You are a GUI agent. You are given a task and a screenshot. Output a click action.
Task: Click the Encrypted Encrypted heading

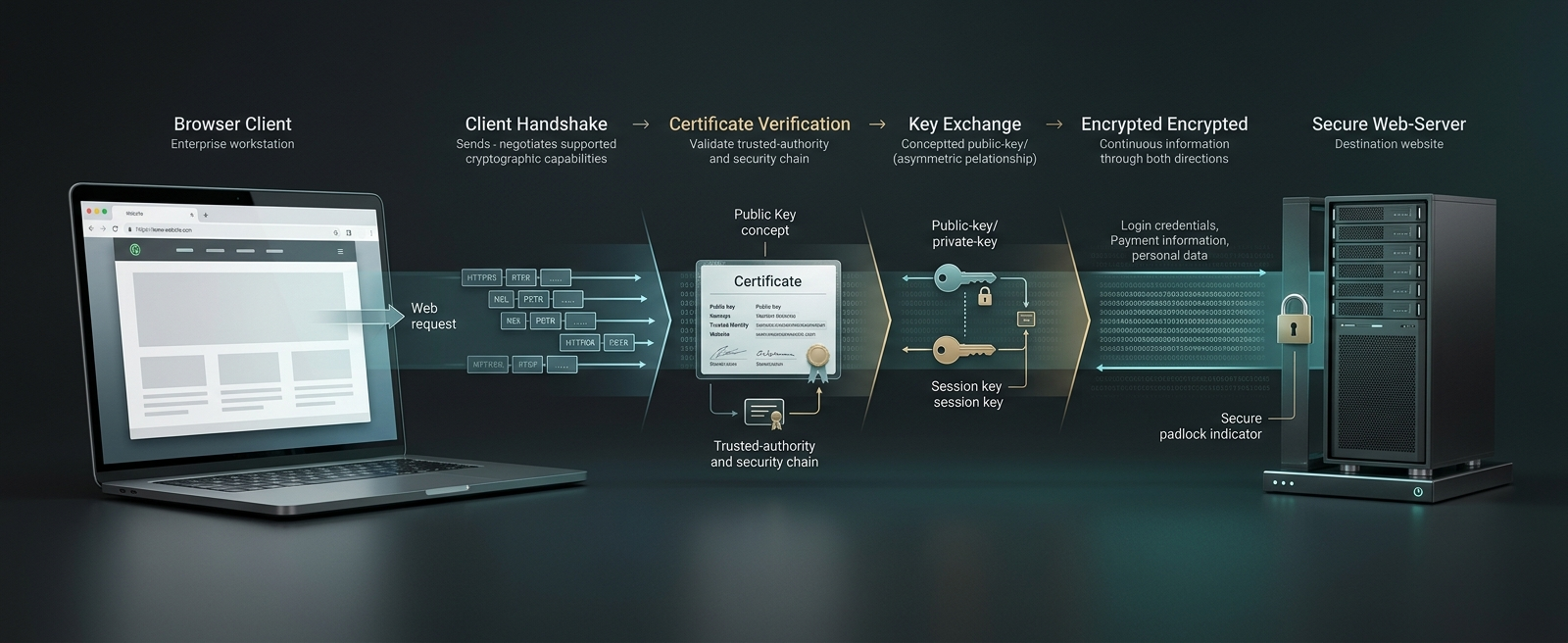[x=1164, y=124]
